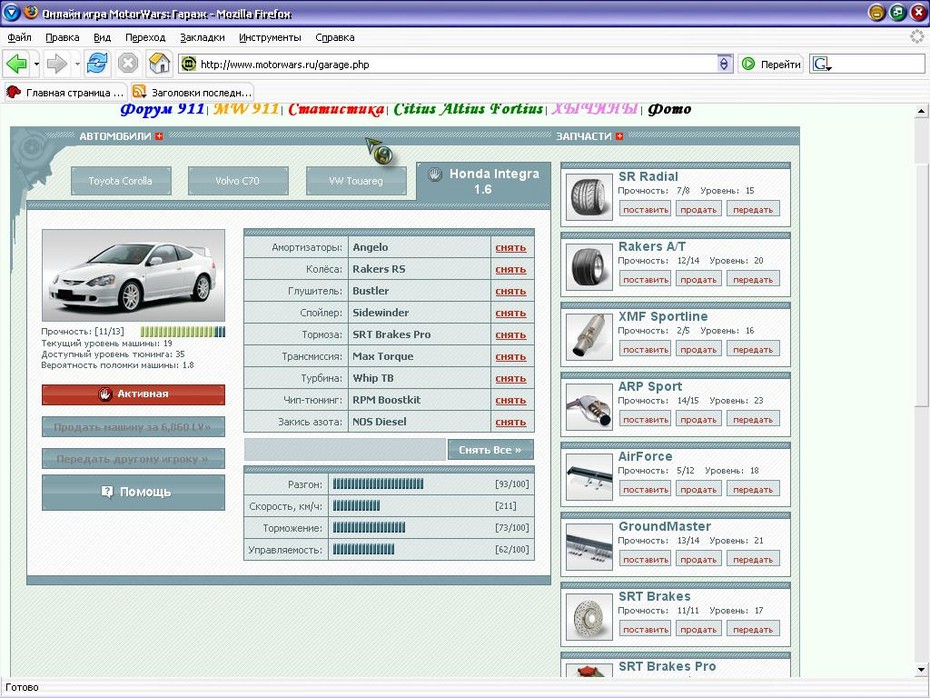The width and height of the screenshot is (930, 698).
Task: Click the Stop loading icon
Action: click(128, 63)
